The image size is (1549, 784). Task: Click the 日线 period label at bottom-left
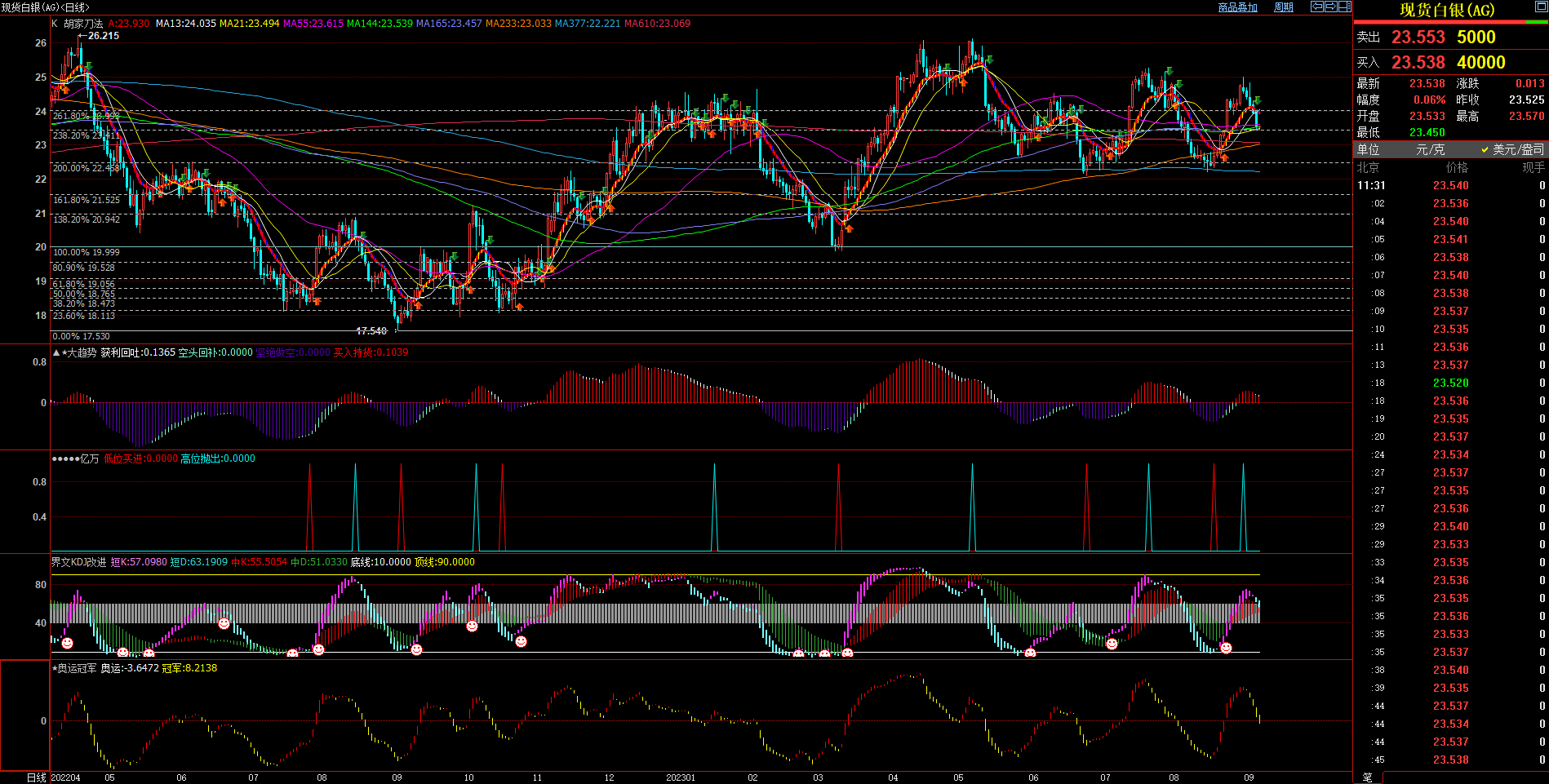pyautogui.click(x=37, y=777)
